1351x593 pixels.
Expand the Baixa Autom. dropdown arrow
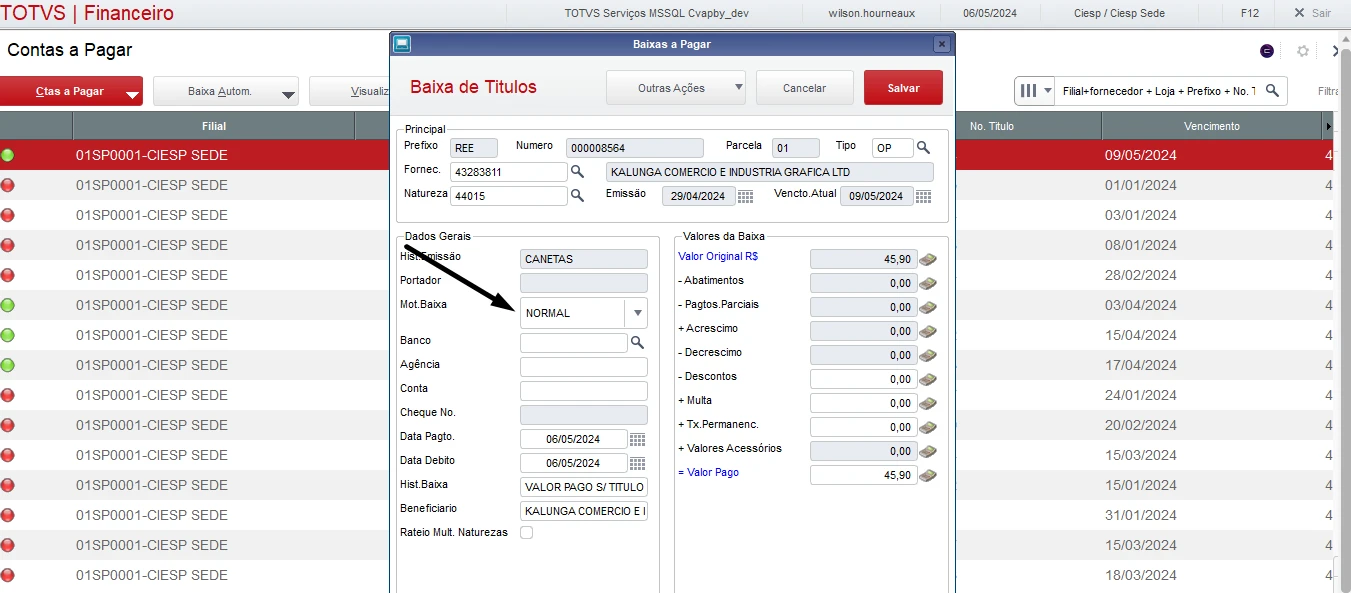[x=288, y=93]
